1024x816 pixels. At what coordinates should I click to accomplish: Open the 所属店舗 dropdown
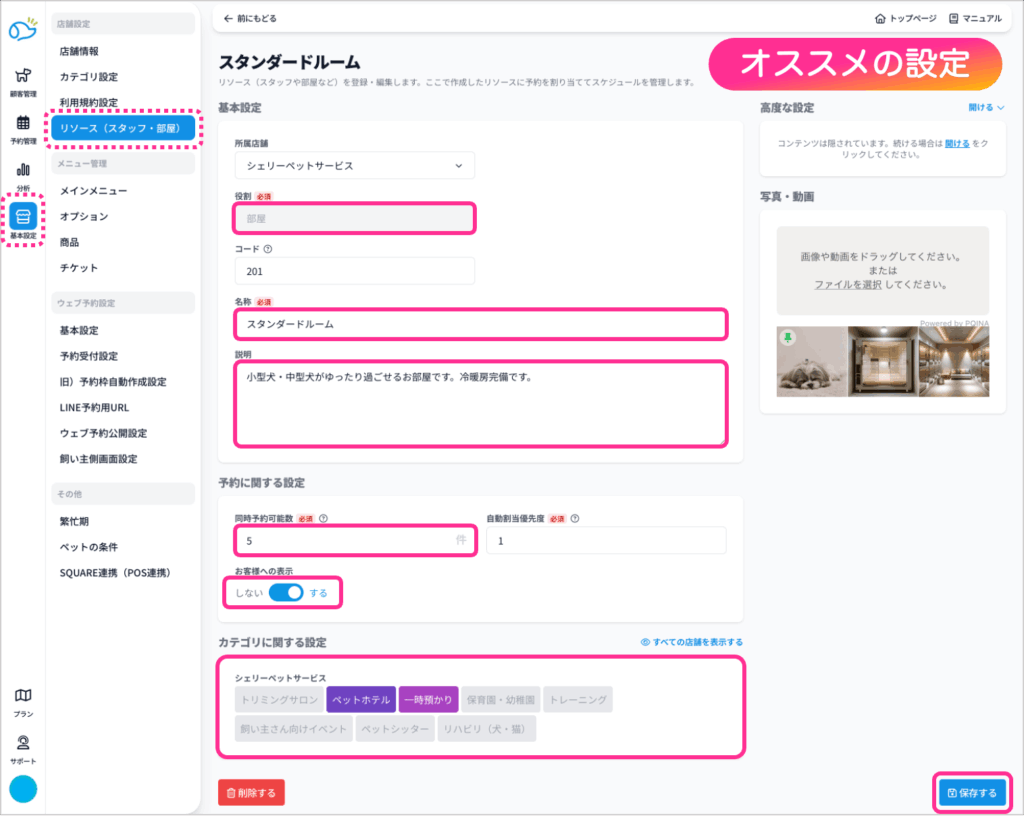pos(354,166)
